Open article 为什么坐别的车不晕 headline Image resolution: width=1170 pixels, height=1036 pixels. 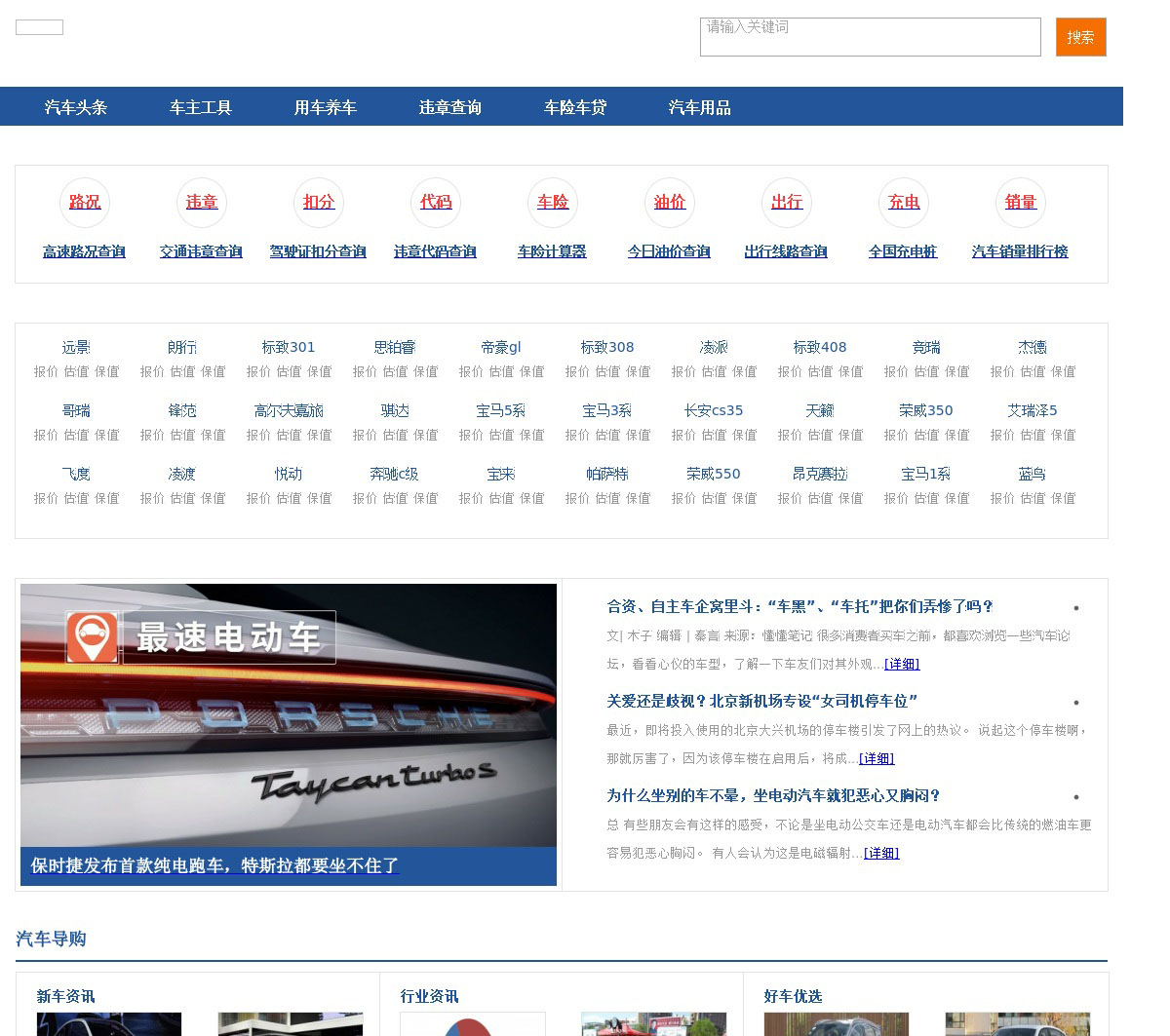[773, 795]
